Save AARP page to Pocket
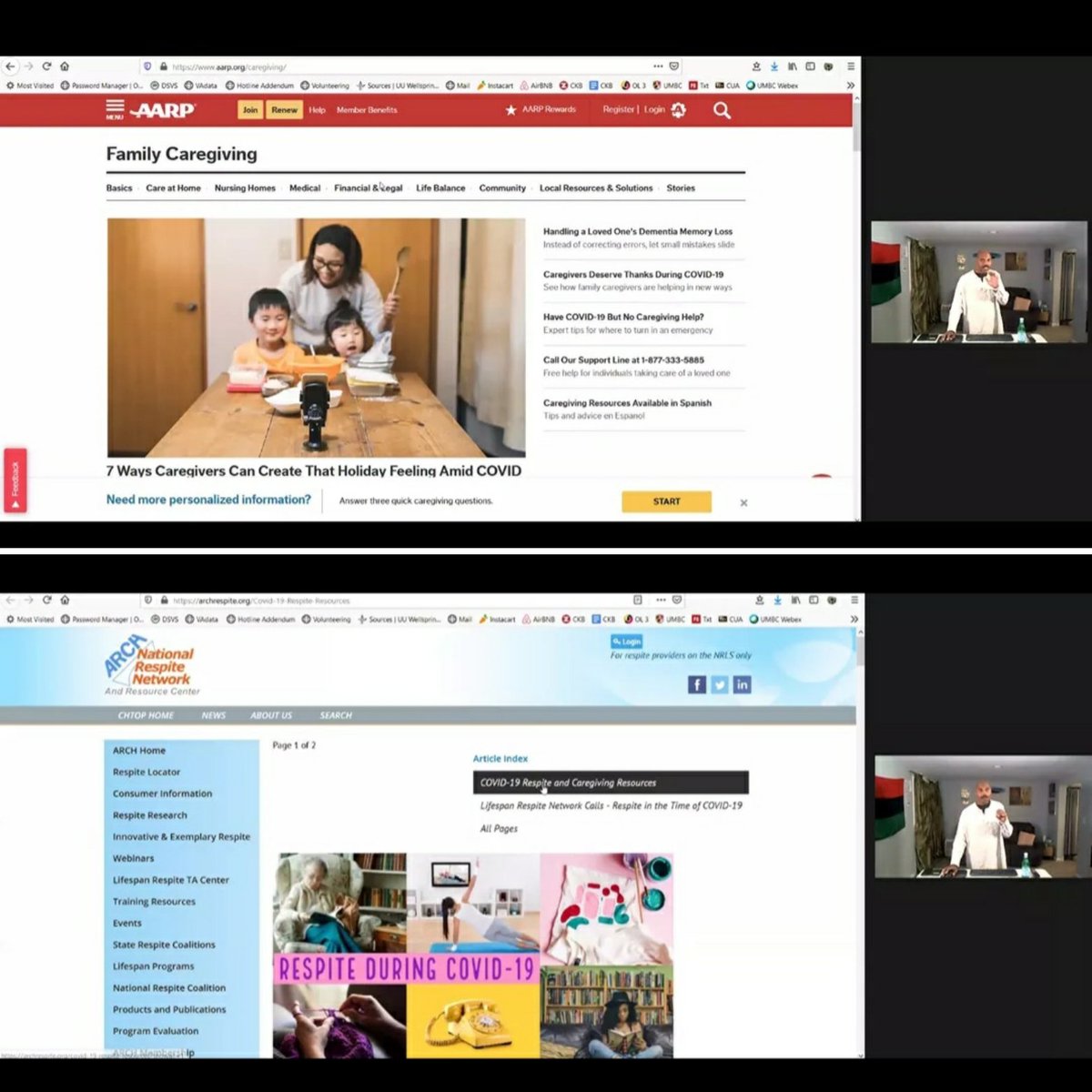1092x1092 pixels. pos(674,66)
